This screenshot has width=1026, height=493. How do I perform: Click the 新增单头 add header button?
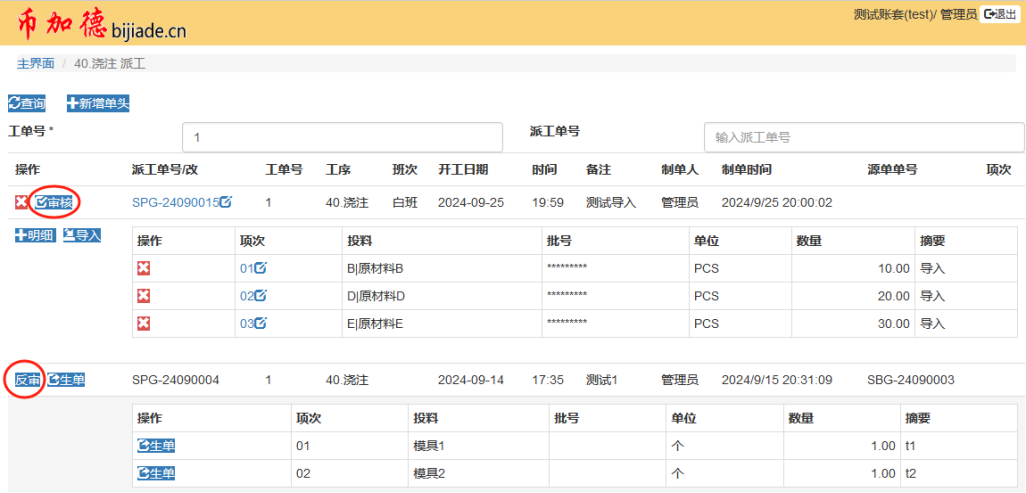(x=98, y=103)
